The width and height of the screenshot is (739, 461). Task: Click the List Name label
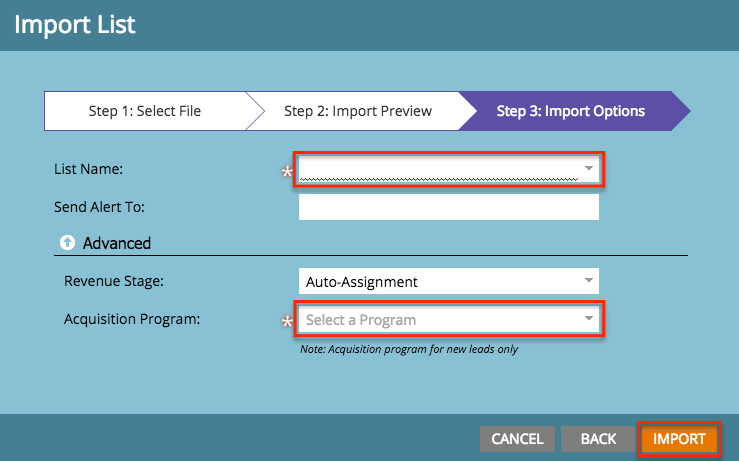89,169
